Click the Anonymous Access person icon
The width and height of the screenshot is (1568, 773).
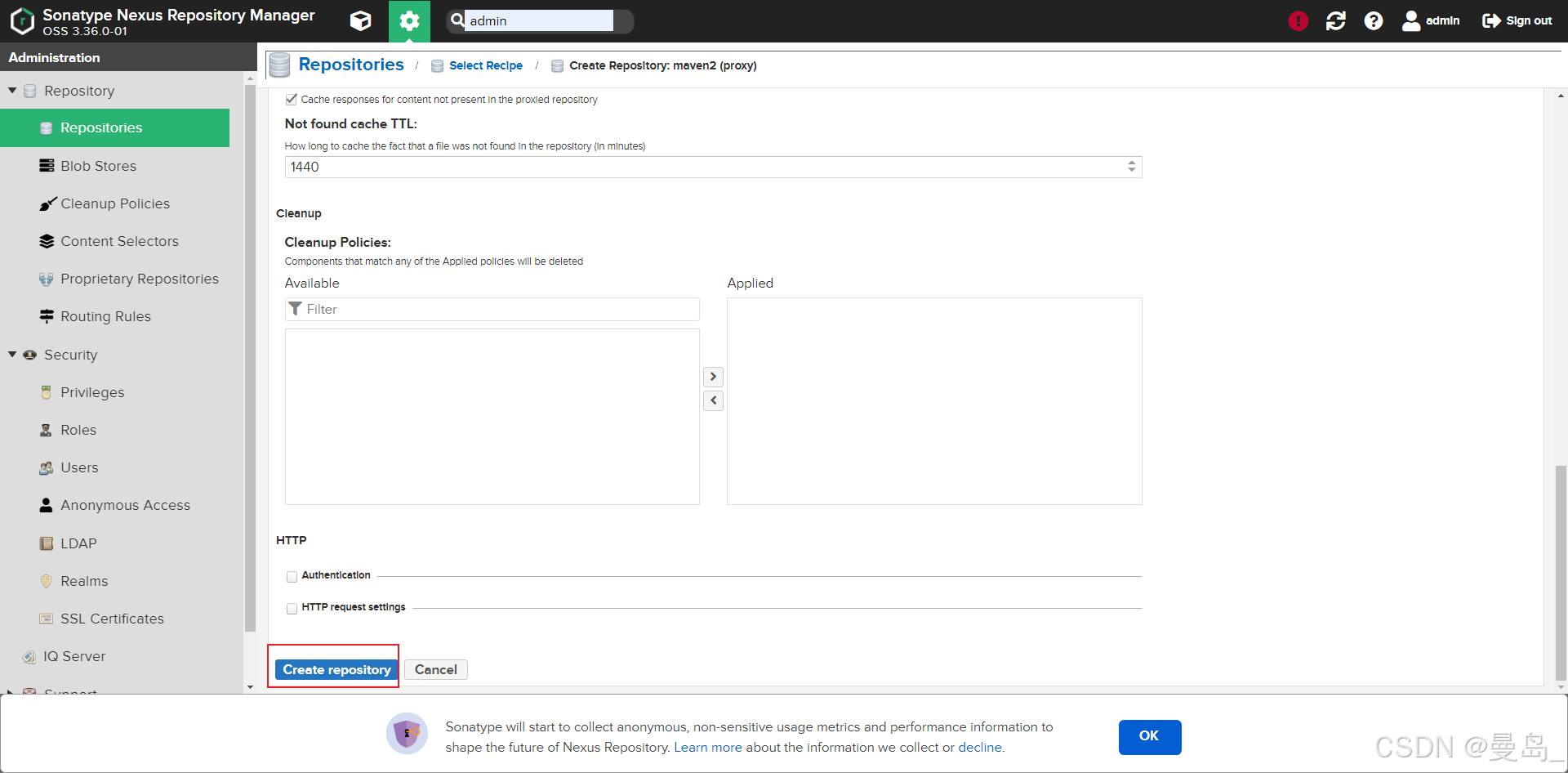pos(47,505)
